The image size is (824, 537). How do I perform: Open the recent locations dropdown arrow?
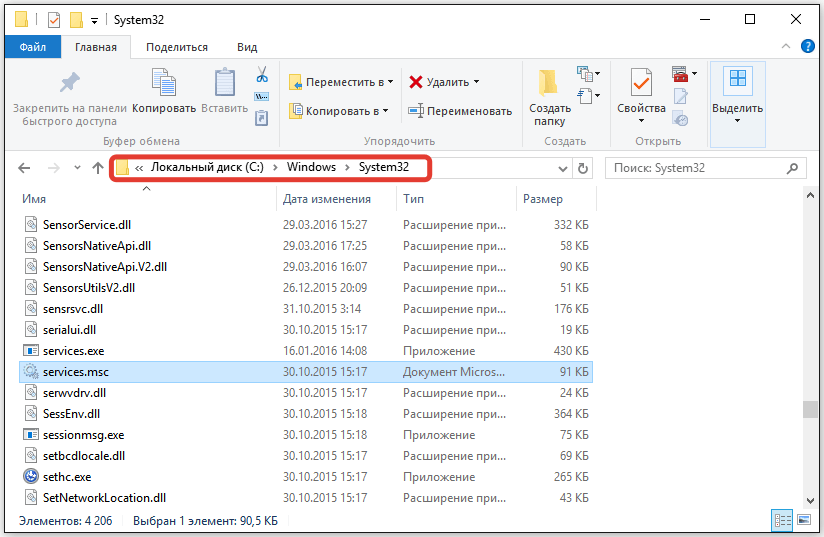[x=77, y=168]
